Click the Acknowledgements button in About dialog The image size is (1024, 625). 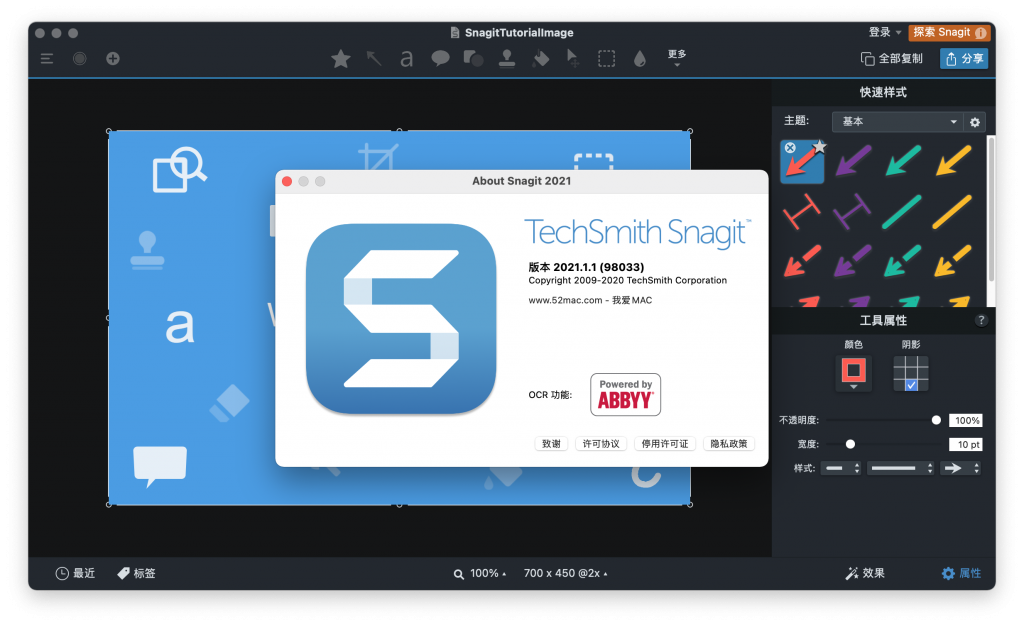(551, 444)
